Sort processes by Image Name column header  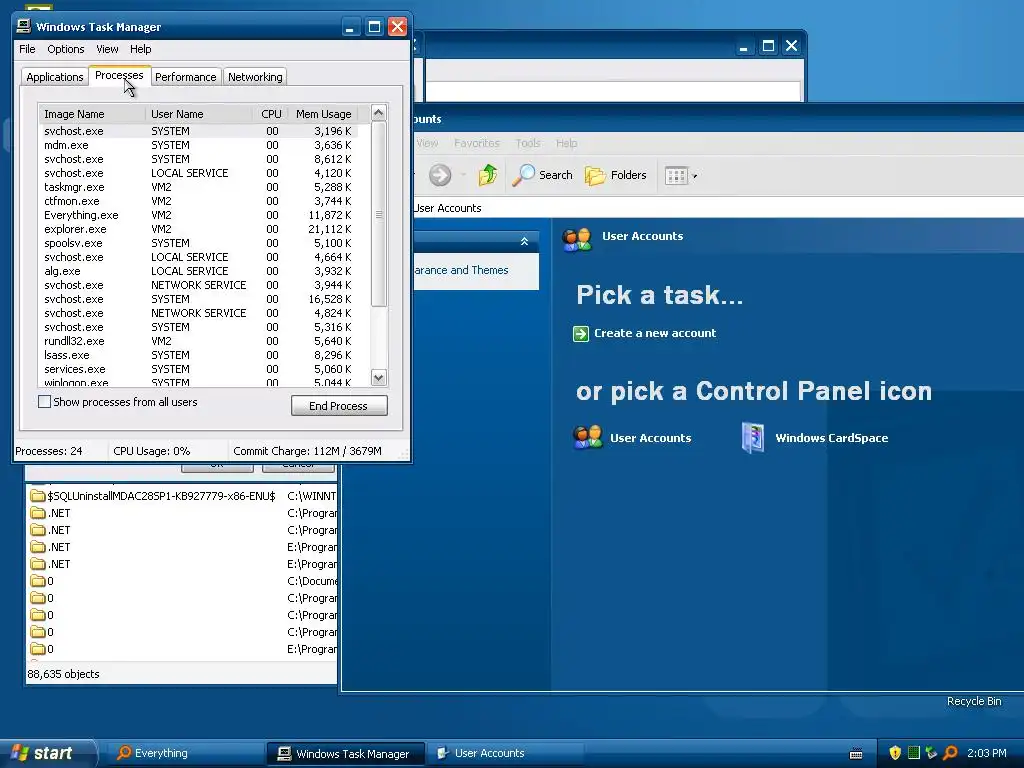click(92, 114)
